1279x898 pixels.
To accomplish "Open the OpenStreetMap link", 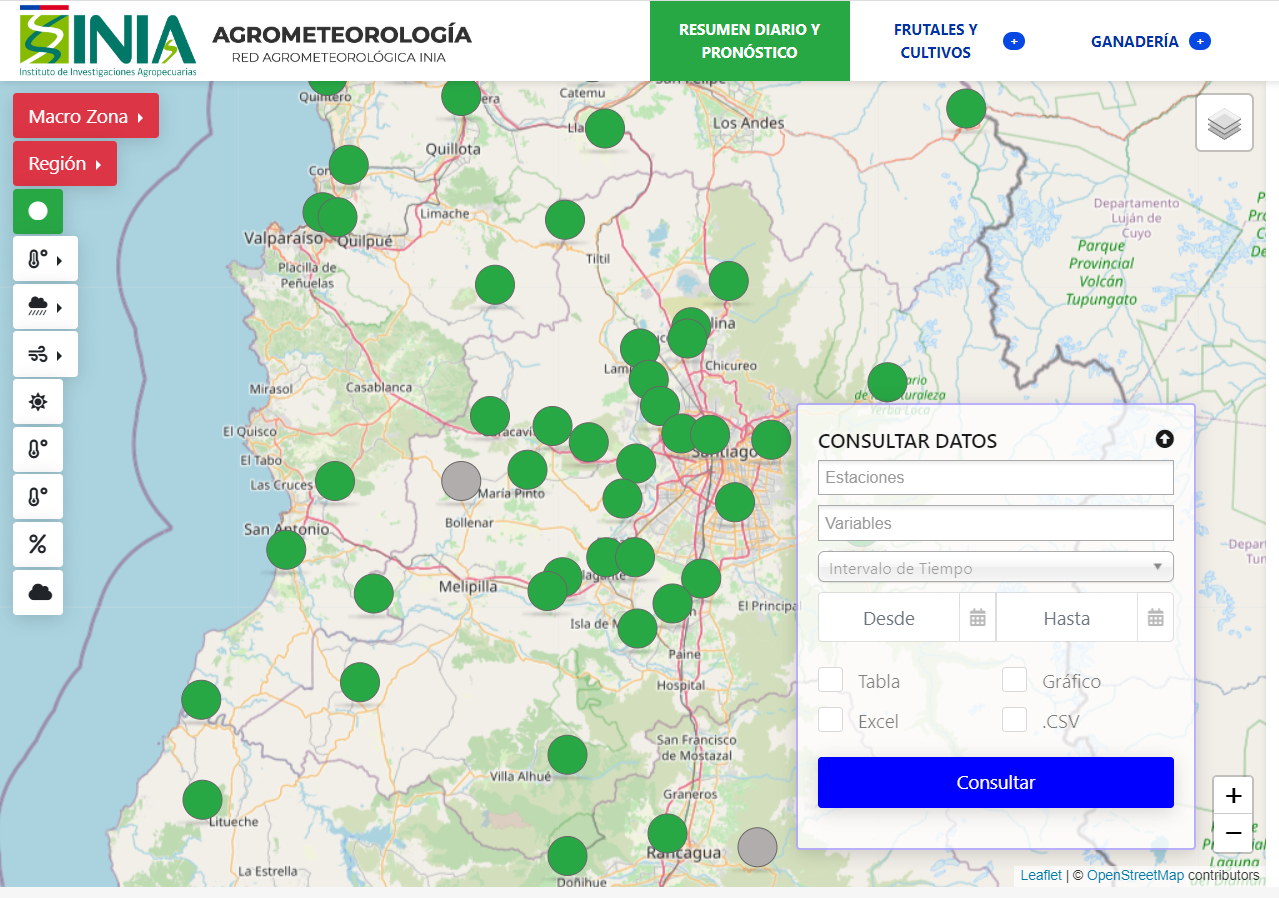I will tap(1135, 875).
